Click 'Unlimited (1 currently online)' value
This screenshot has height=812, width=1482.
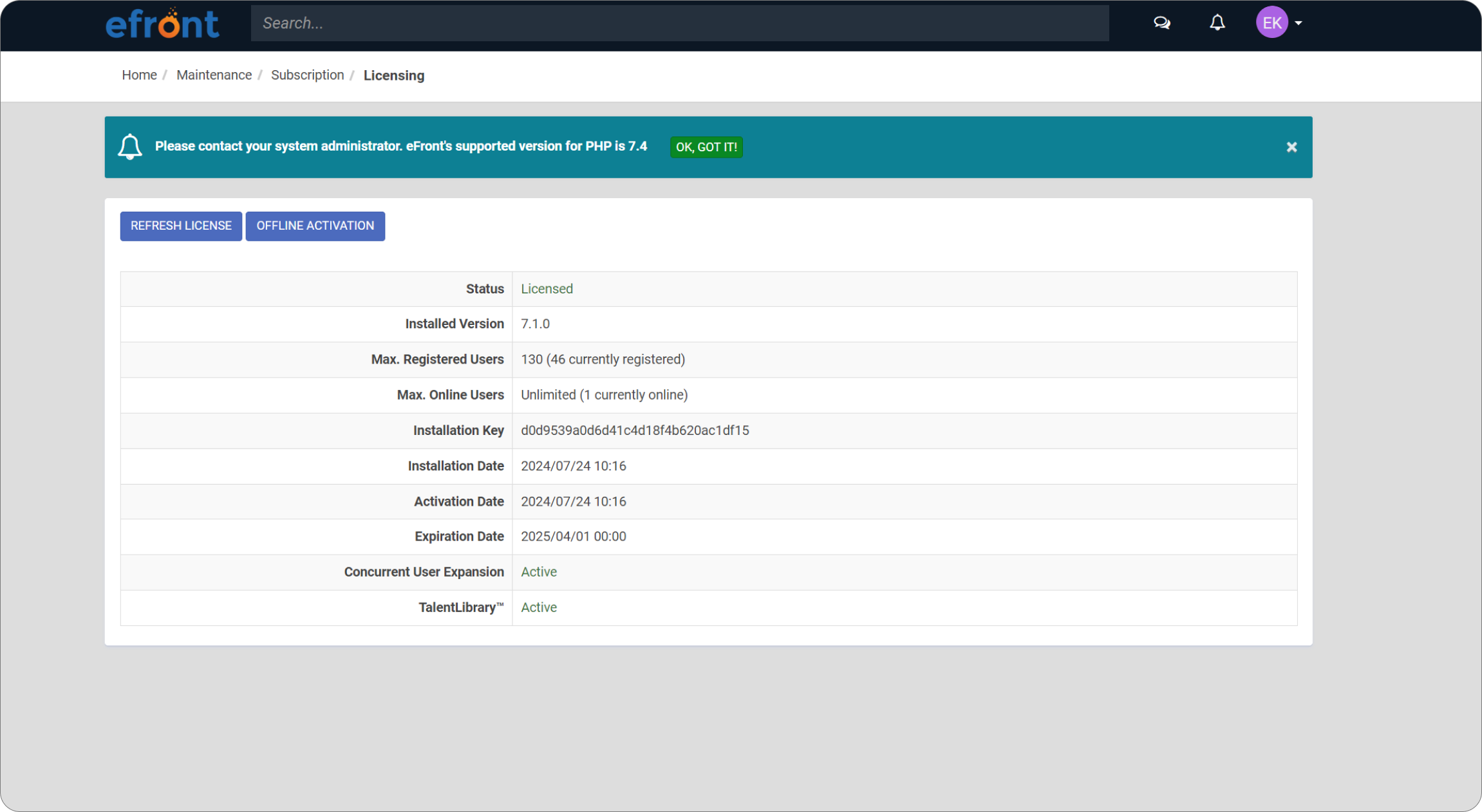(604, 395)
